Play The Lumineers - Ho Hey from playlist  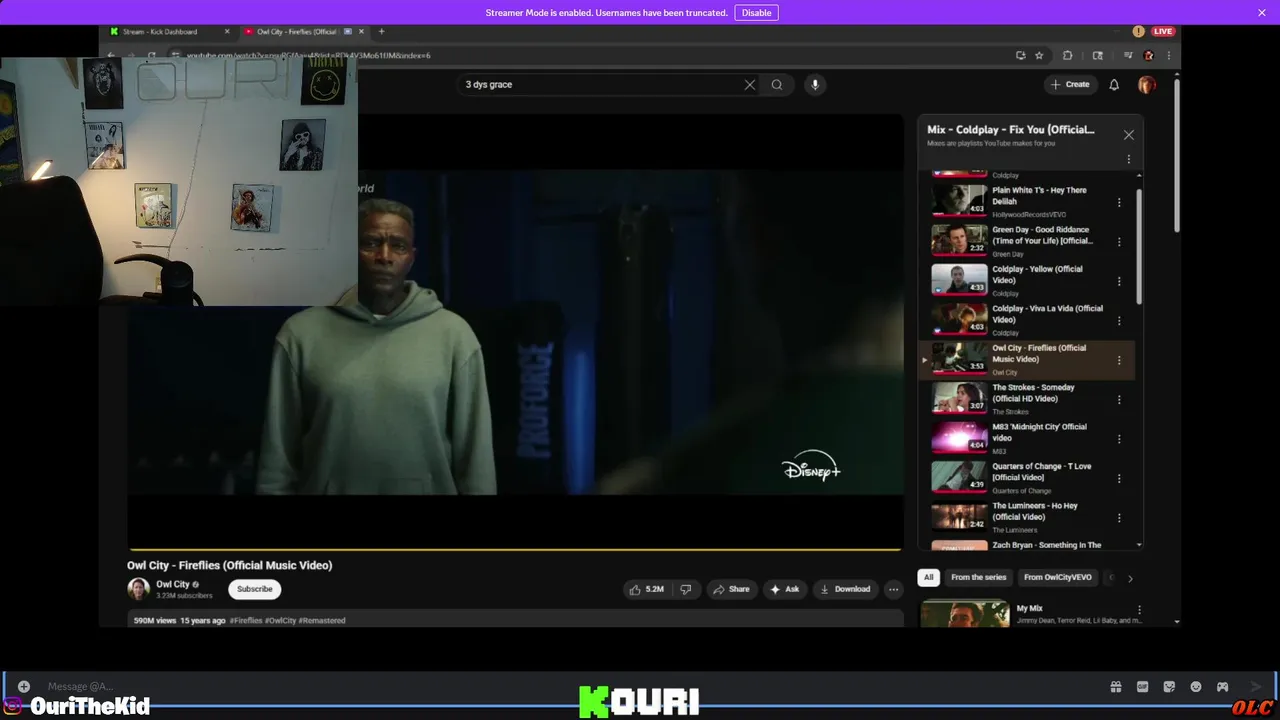point(1027,517)
